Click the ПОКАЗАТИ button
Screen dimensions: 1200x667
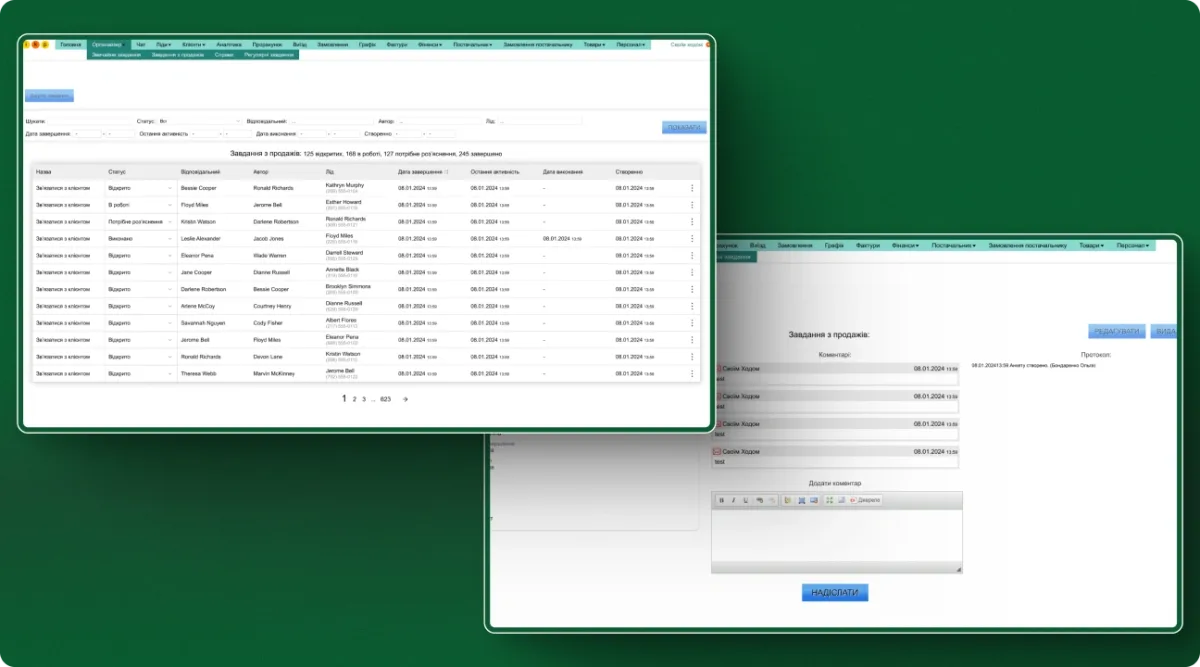coord(684,127)
